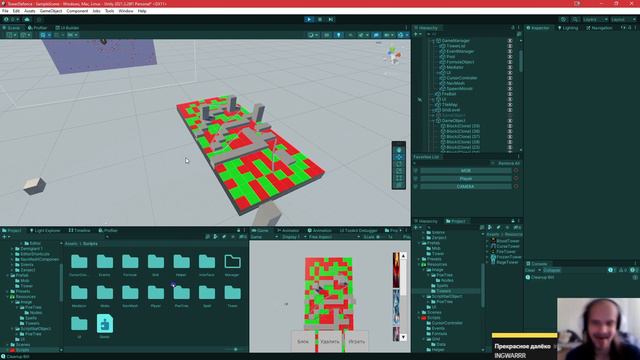Toggle checkbox beside the Player favorite

coord(416,178)
